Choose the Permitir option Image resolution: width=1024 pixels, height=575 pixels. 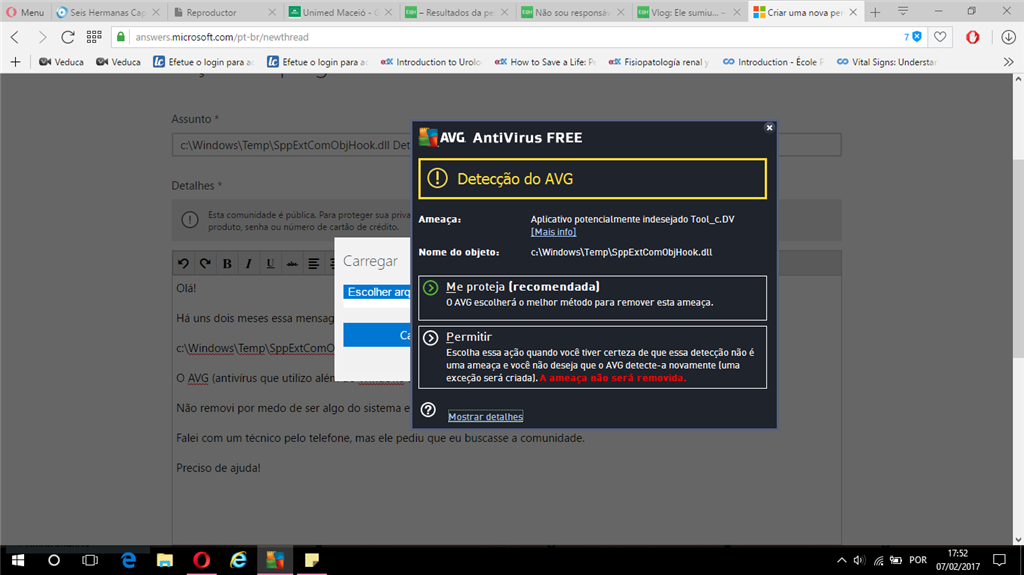(x=592, y=357)
